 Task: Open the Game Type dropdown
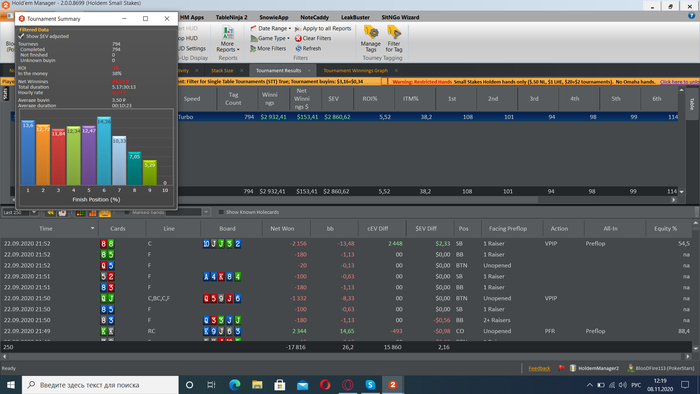[270, 38]
